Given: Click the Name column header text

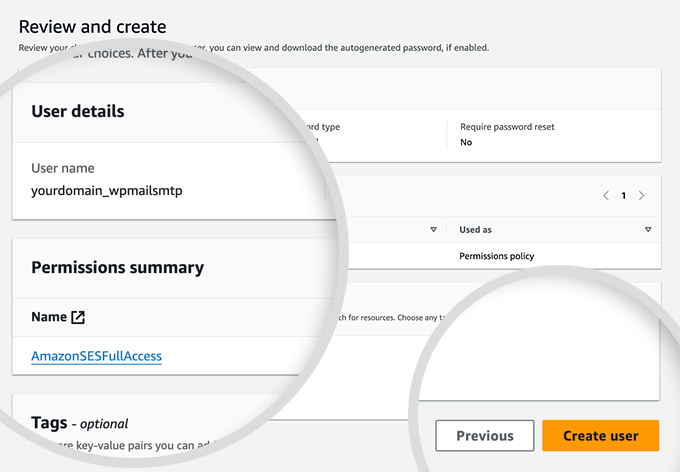Looking at the screenshot, I should tap(48, 317).
